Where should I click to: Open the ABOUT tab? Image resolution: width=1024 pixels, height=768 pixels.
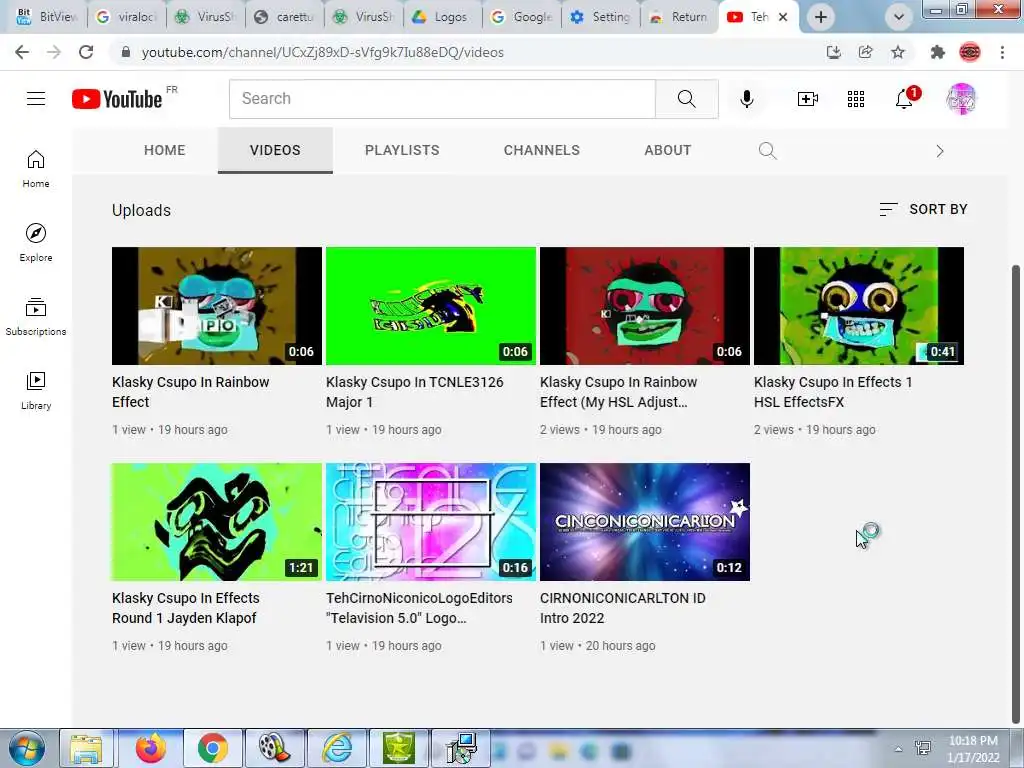click(667, 150)
